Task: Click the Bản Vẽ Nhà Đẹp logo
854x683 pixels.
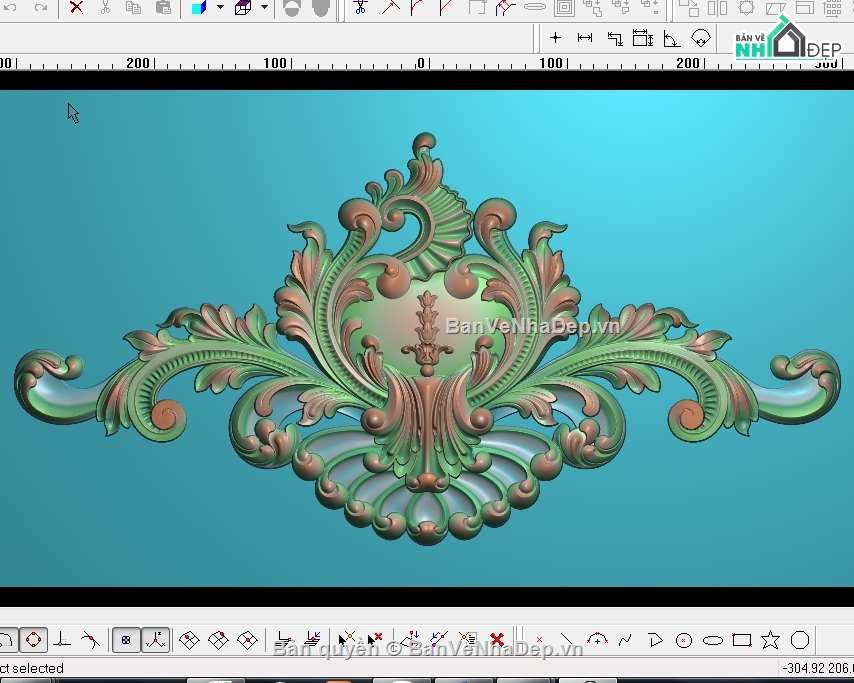Action: tap(787, 42)
